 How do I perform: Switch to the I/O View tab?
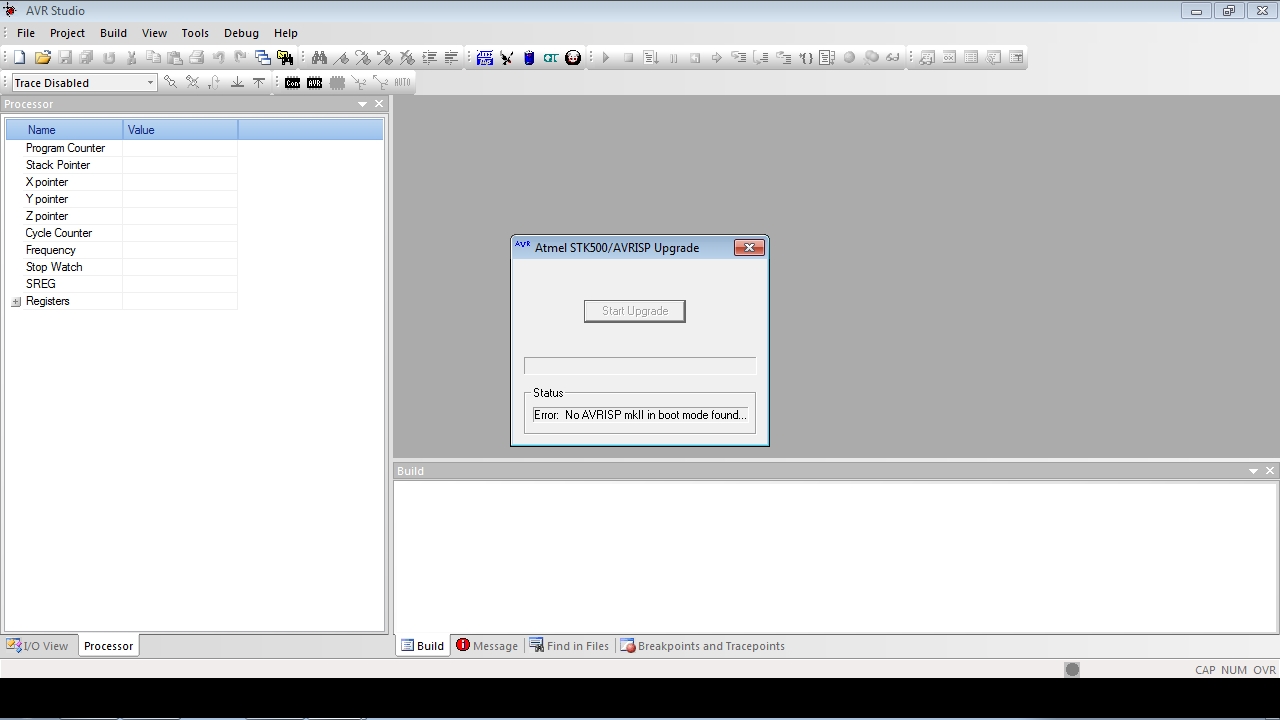tap(38, 646)
